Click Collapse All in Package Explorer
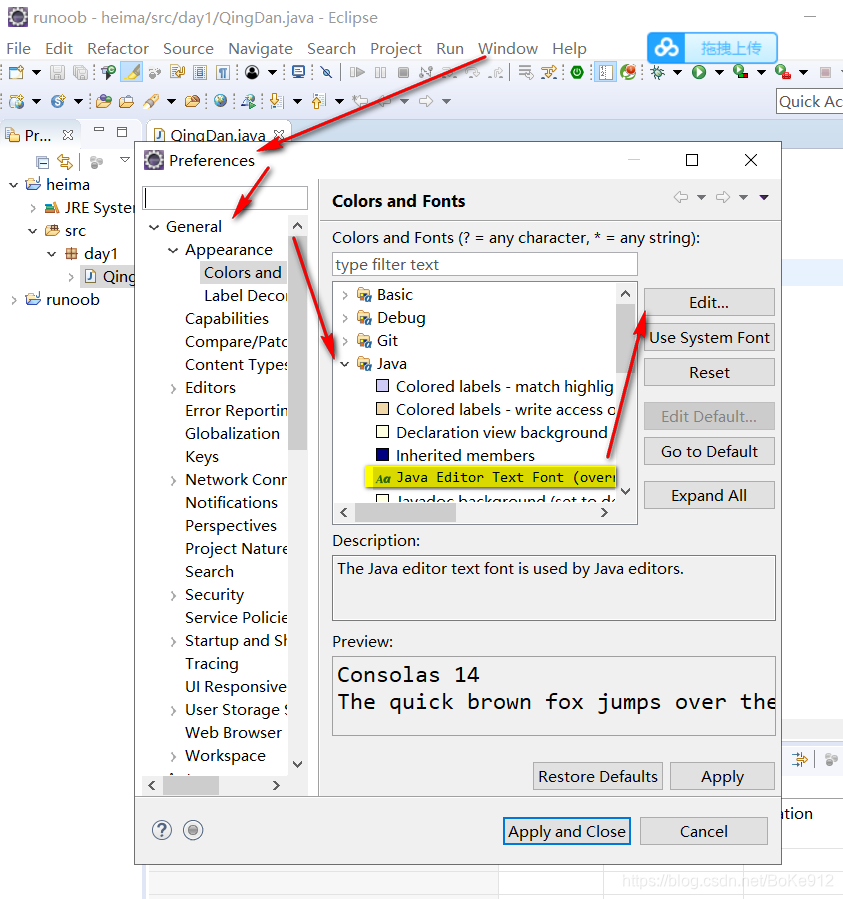Screen dimensions: 843x899 pyautogui.click(x=42, y=162)
